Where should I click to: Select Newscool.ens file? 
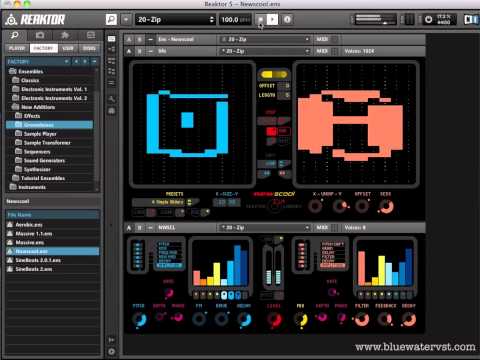[x=52, y=251]
